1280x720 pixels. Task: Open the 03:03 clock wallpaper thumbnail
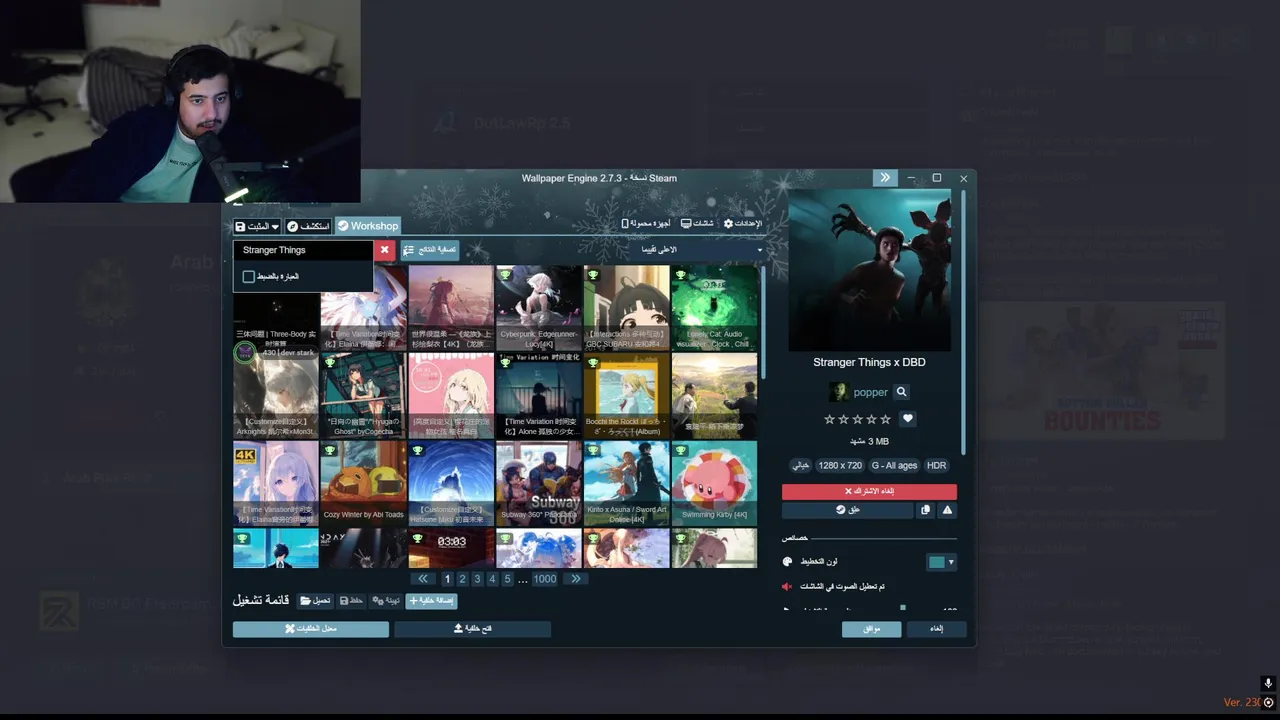tap(452, 548)
